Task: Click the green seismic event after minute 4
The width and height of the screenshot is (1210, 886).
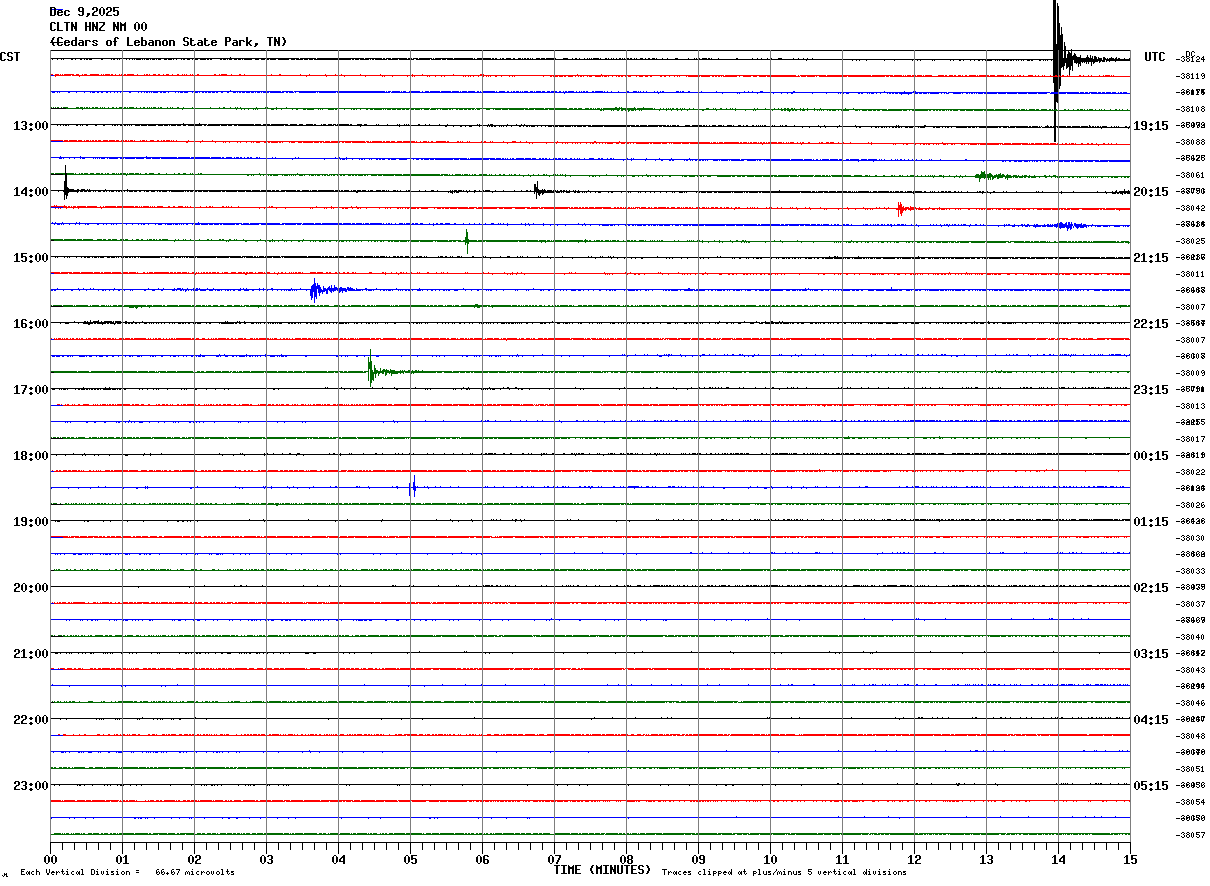Action: (371, 371)
